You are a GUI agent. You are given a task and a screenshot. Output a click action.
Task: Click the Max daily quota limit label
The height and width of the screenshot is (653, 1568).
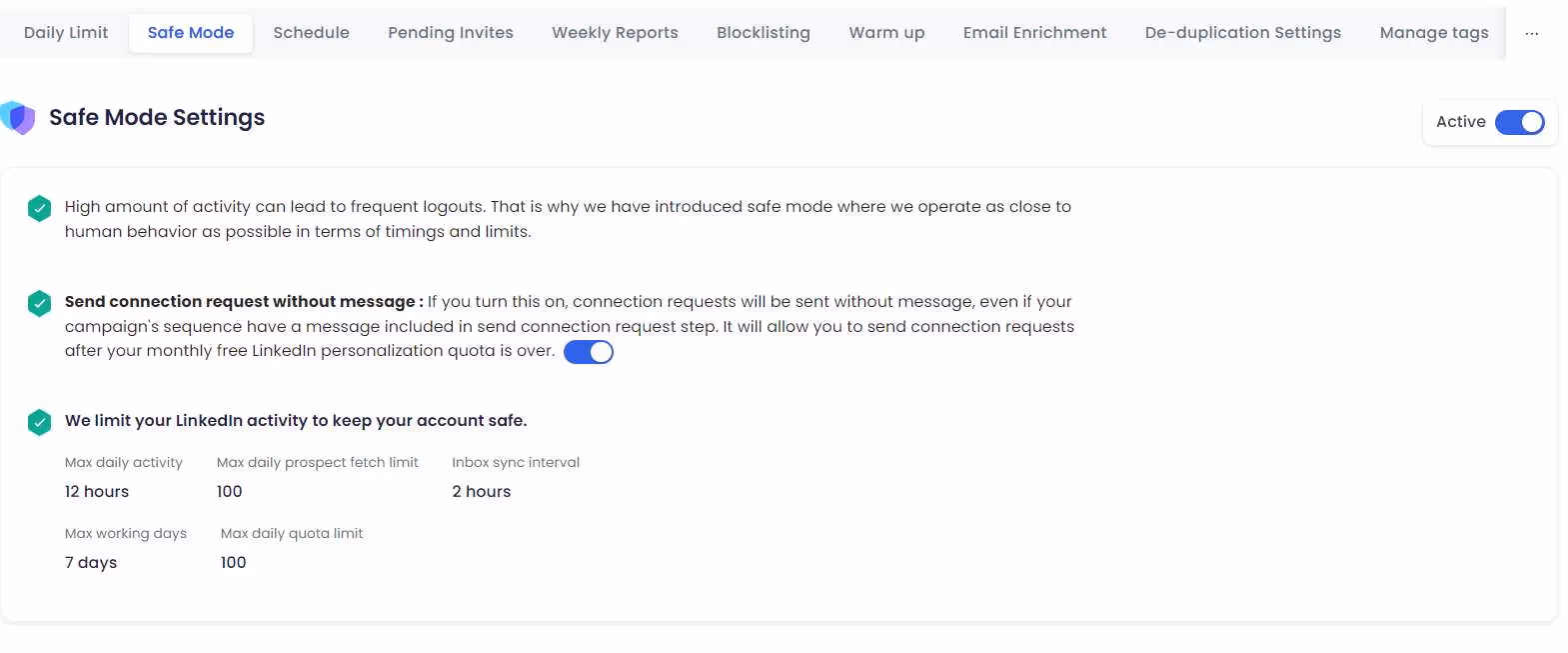(x=292, y=533)
